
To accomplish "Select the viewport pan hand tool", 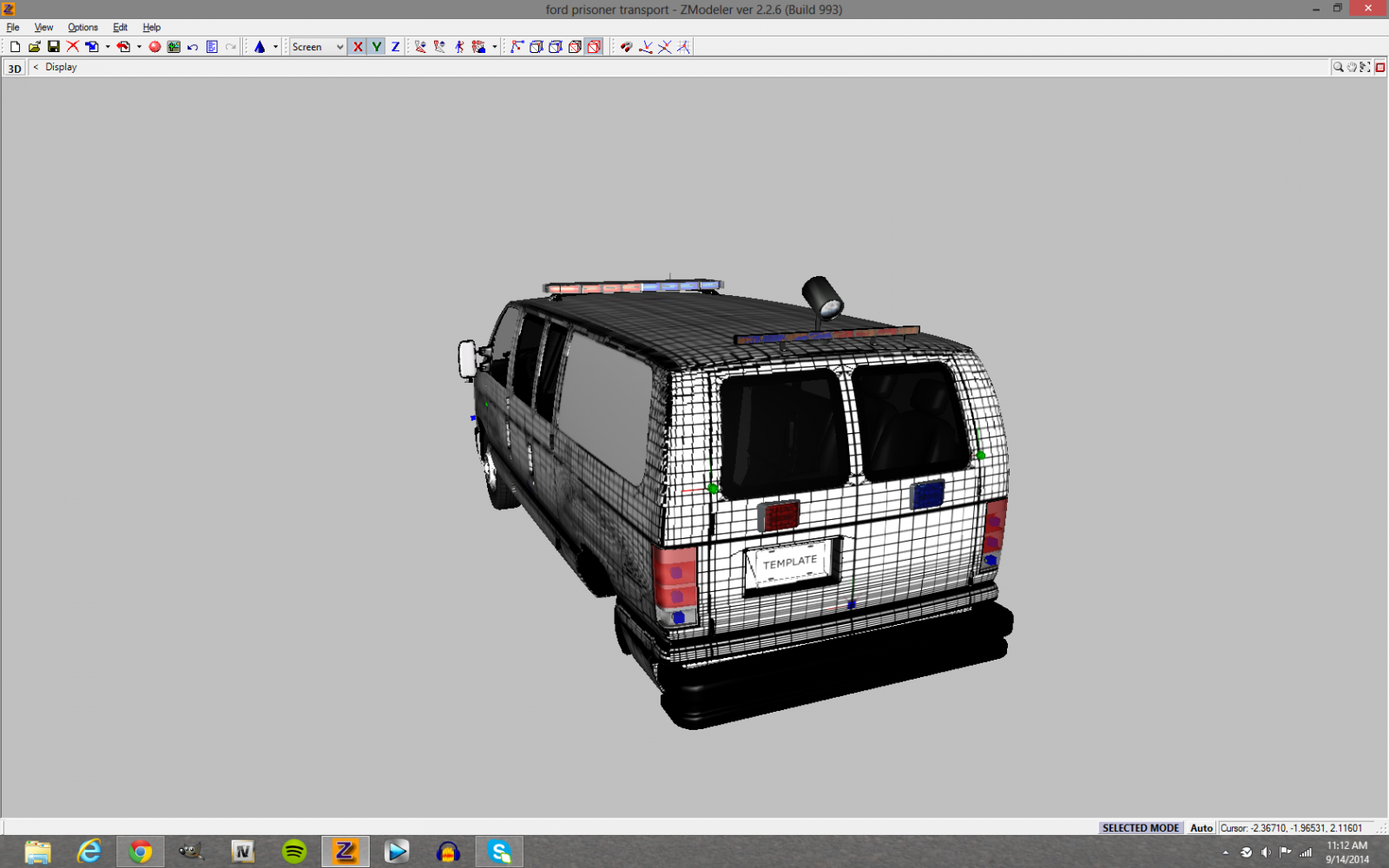I will pos(1352,67).
